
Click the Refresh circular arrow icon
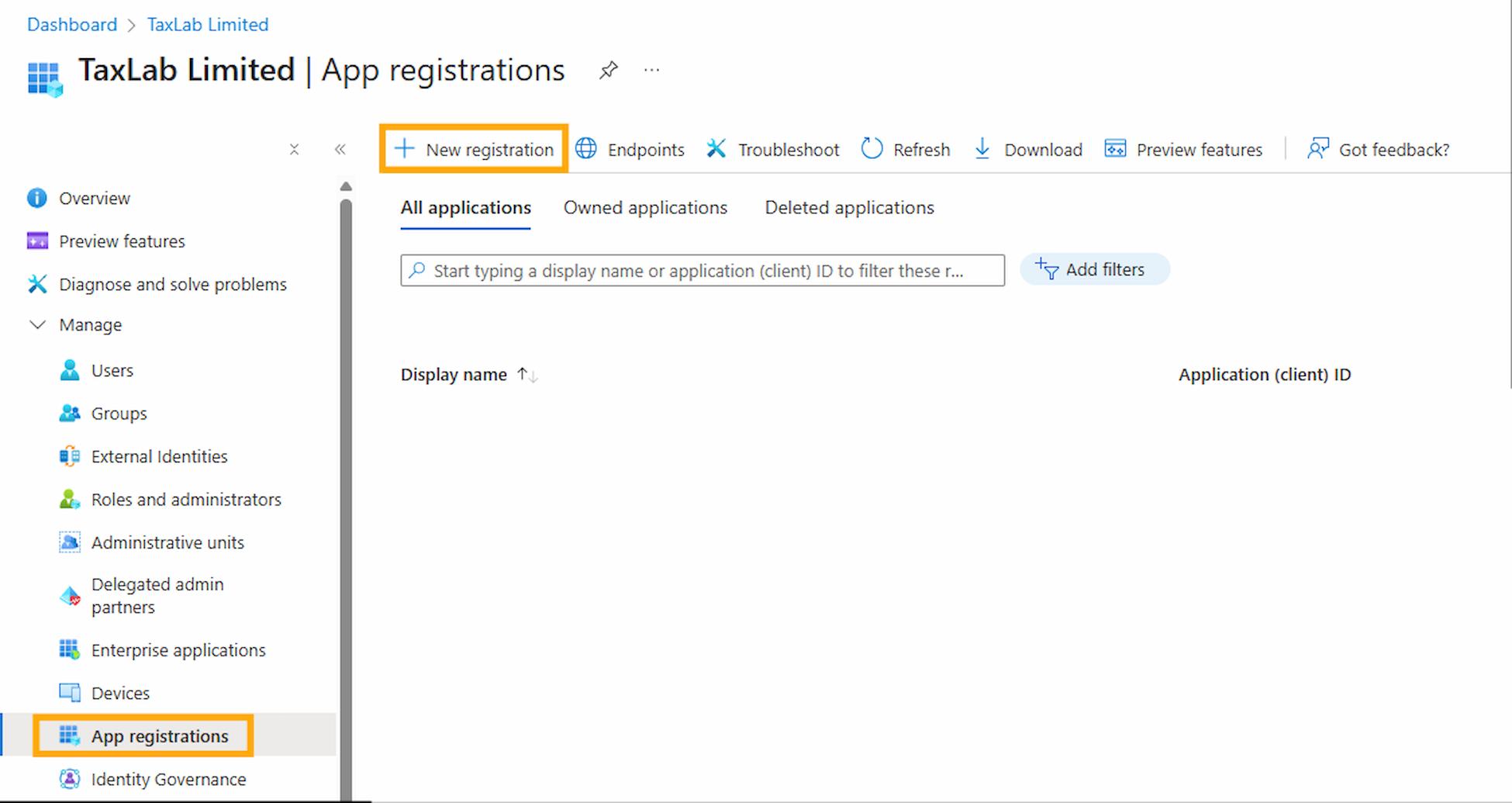click(x=872, y=148)
